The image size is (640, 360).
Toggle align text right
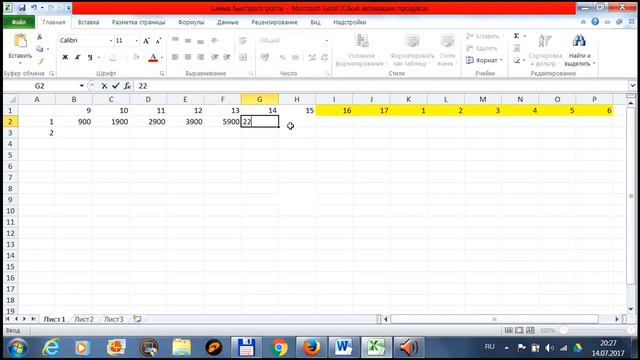coord(200,57)
